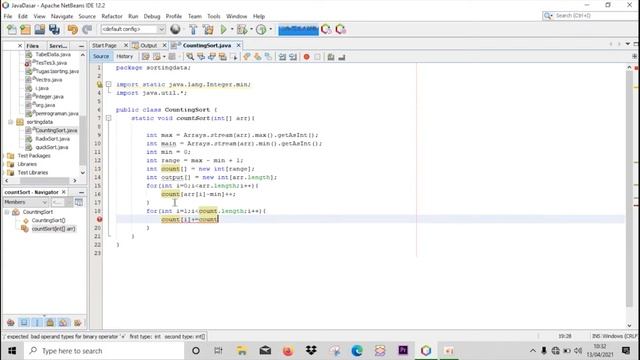This screenshot has height=360, width=640.
Task: Open the default config dropdown
Action: [x=133, y=29]
